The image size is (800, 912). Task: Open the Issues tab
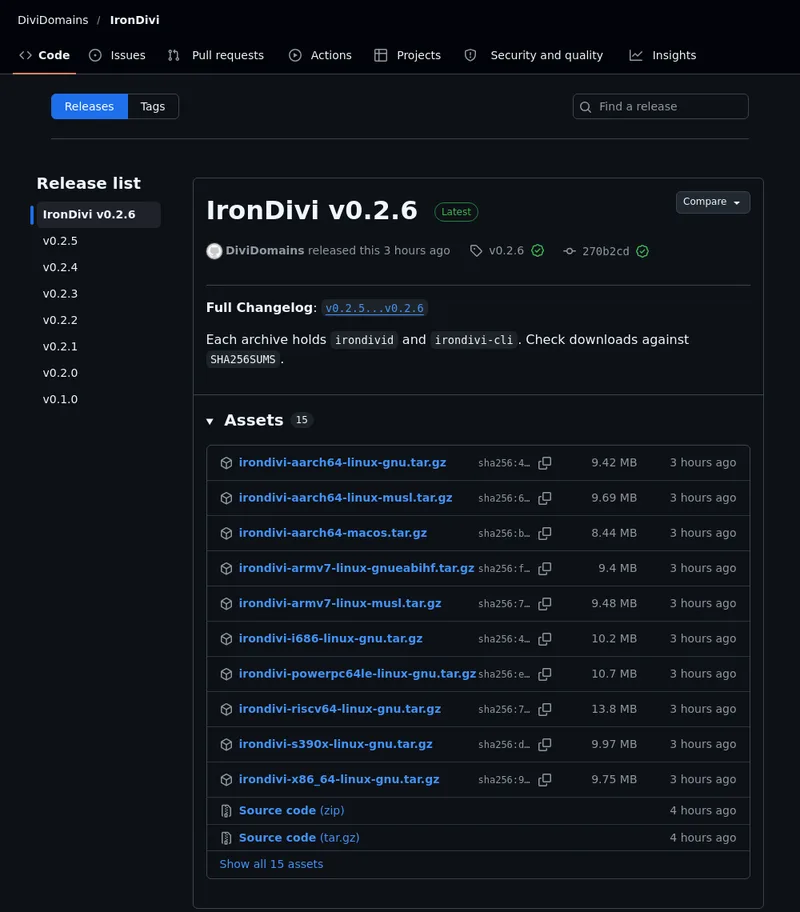click(x=117, y=55)
